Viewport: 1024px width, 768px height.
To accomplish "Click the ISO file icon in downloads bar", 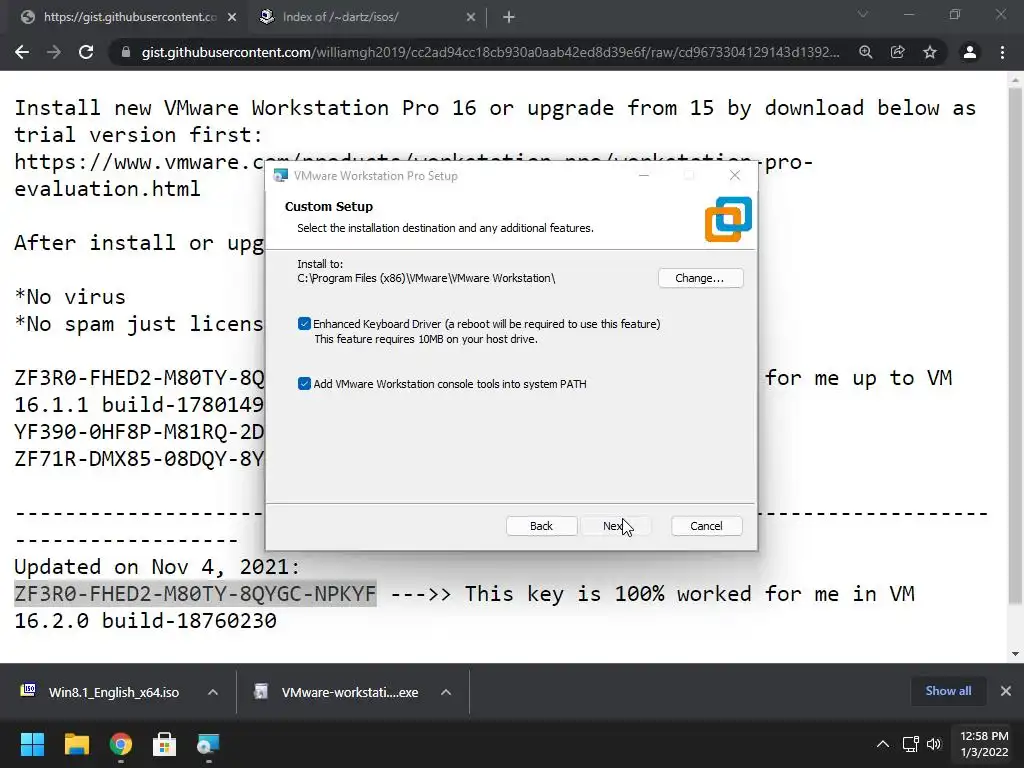I will point(28,690).
